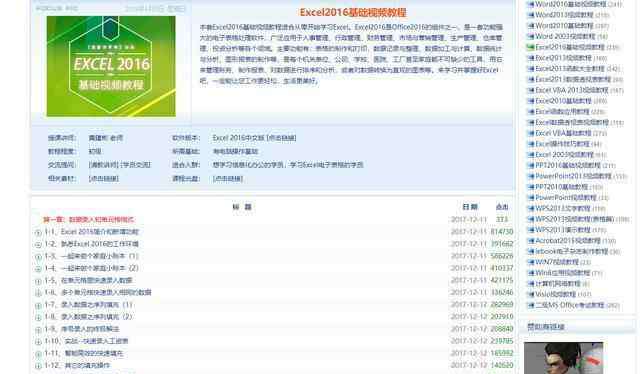Open lesson 1-1 Excel 2016 introduction
Image resolution: width=640 pixels, height=374 pixels.
[91, 232]
